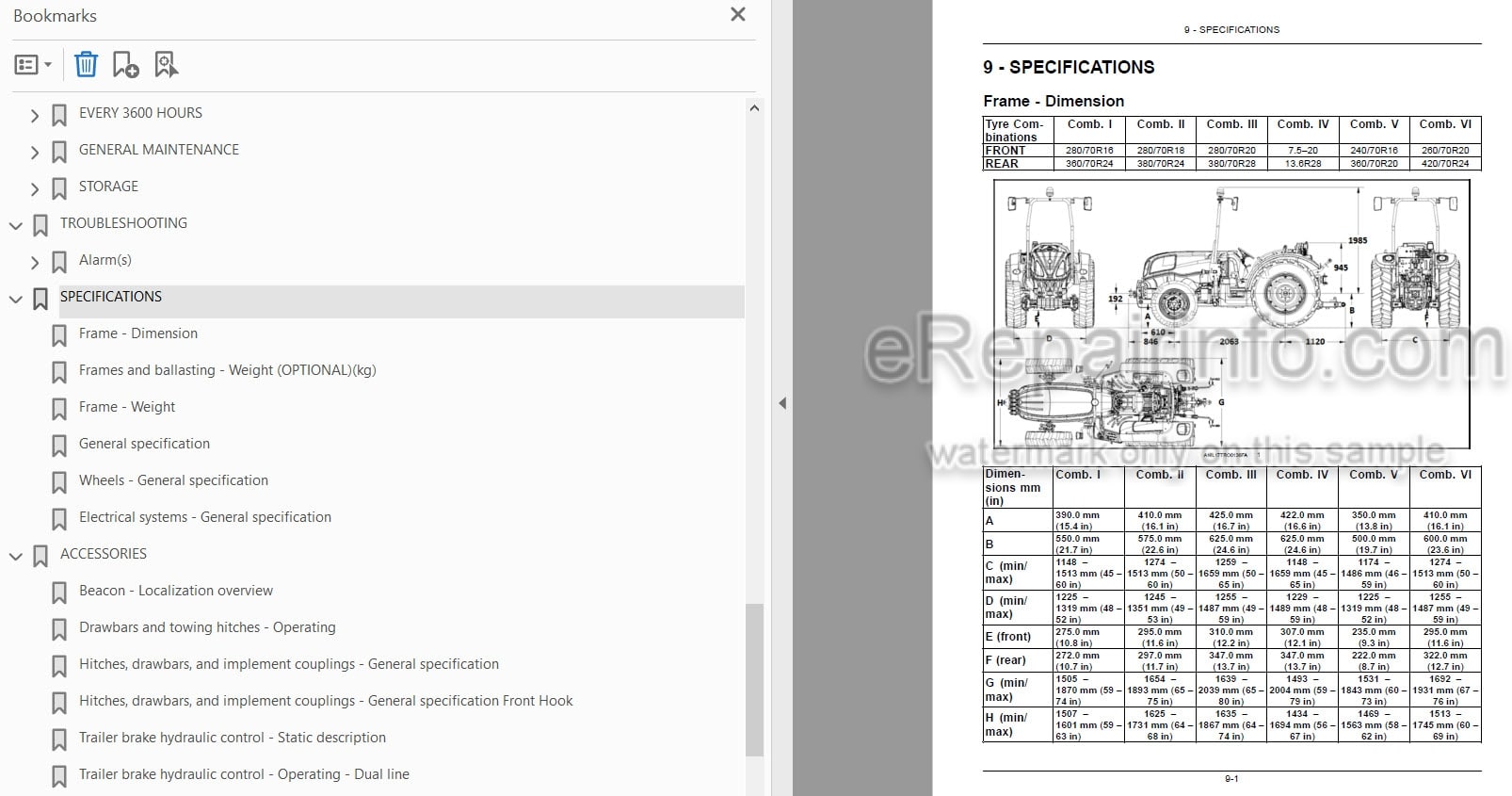Open Electrical systems - General specification bookmark
The height and width of the screenshot is (796, 1512).
[x=205, y=517]
